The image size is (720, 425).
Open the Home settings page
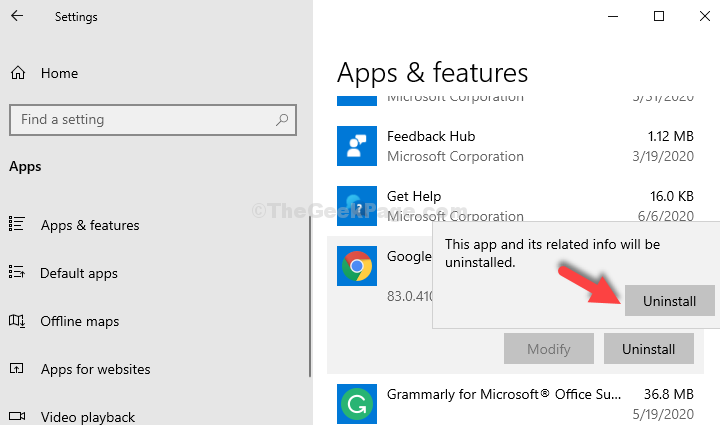(59, 73)
